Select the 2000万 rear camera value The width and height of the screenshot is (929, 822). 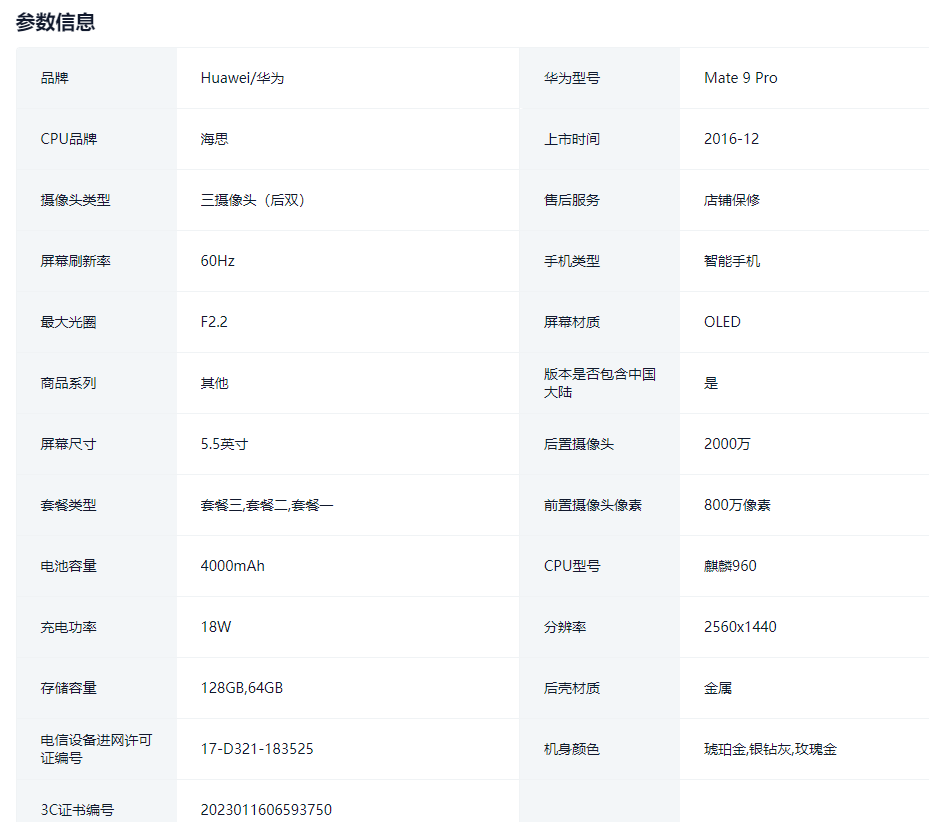(x=727, y=444)
